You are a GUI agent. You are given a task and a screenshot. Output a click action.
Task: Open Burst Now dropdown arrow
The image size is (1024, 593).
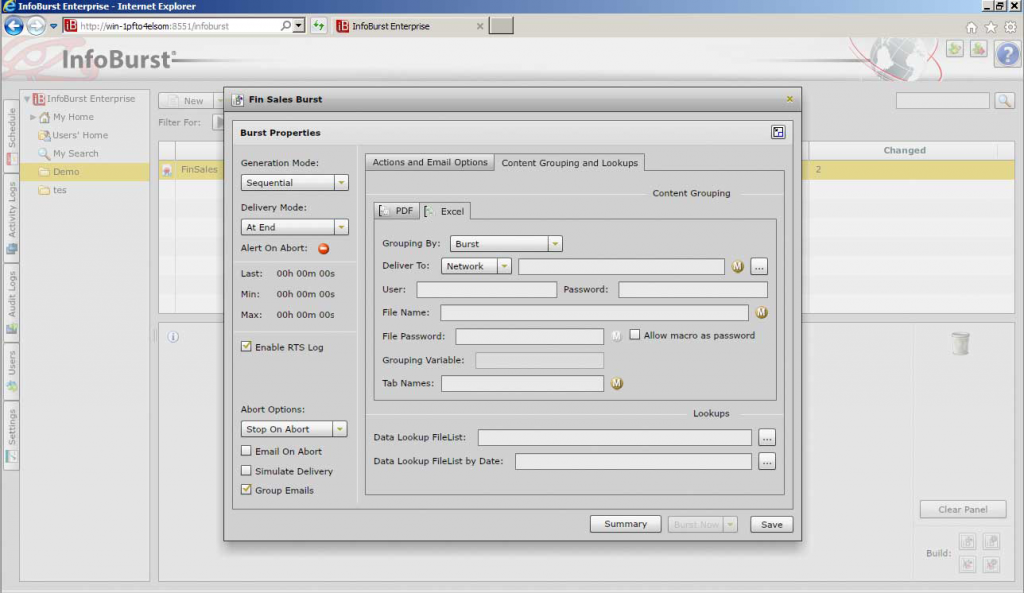click(x=730, y=524)
